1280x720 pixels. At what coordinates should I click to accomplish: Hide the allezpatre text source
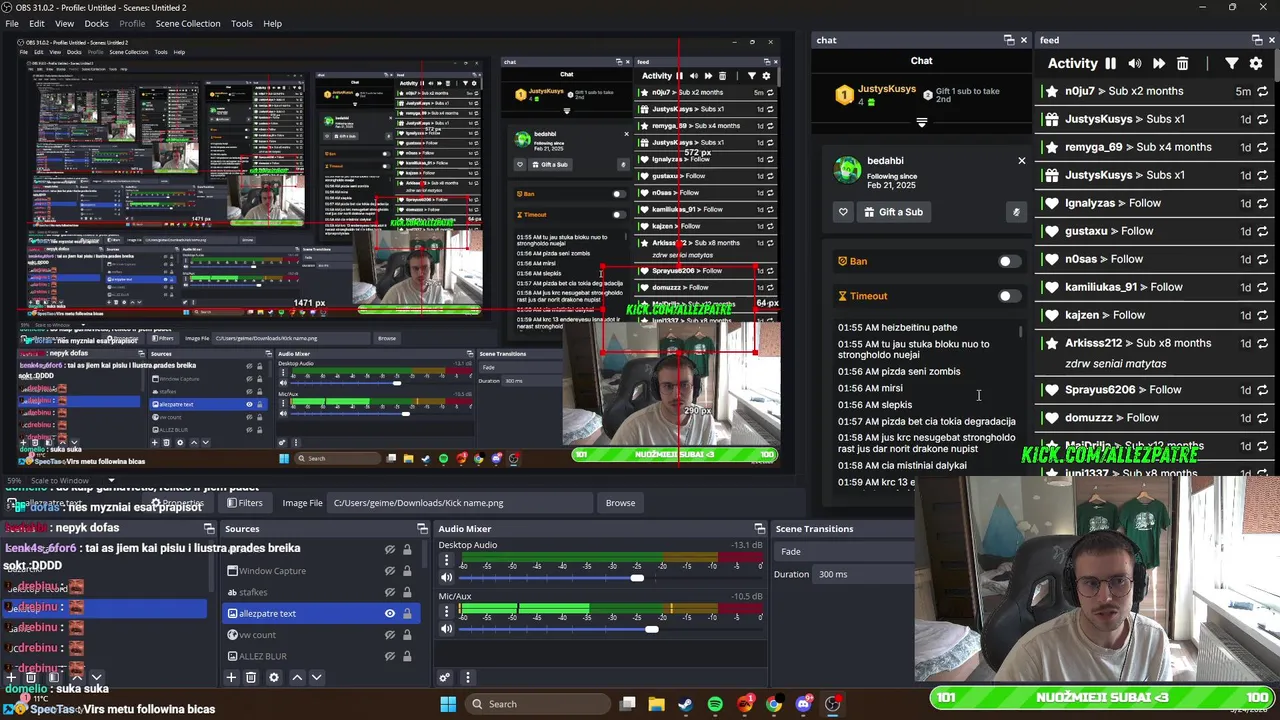390,614
